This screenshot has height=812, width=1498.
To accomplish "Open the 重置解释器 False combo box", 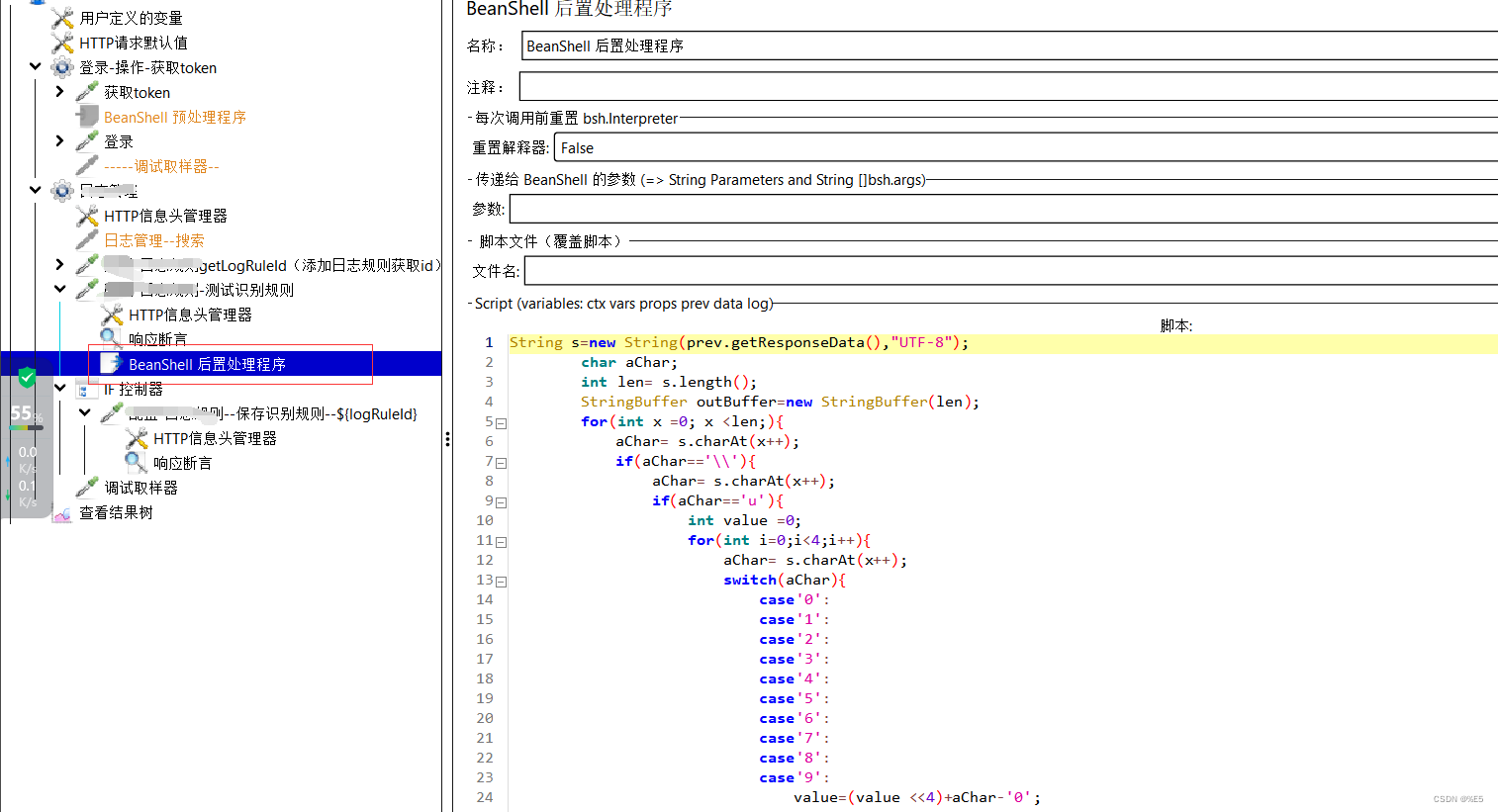I will (1026, 147).
